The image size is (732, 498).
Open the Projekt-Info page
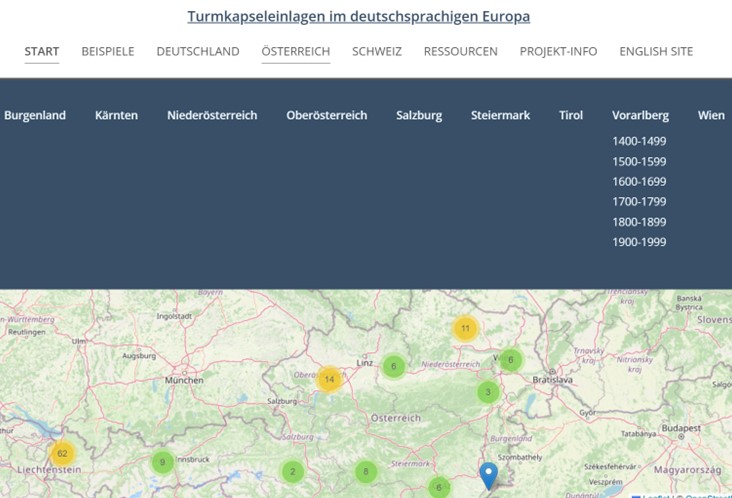[558, 51]
